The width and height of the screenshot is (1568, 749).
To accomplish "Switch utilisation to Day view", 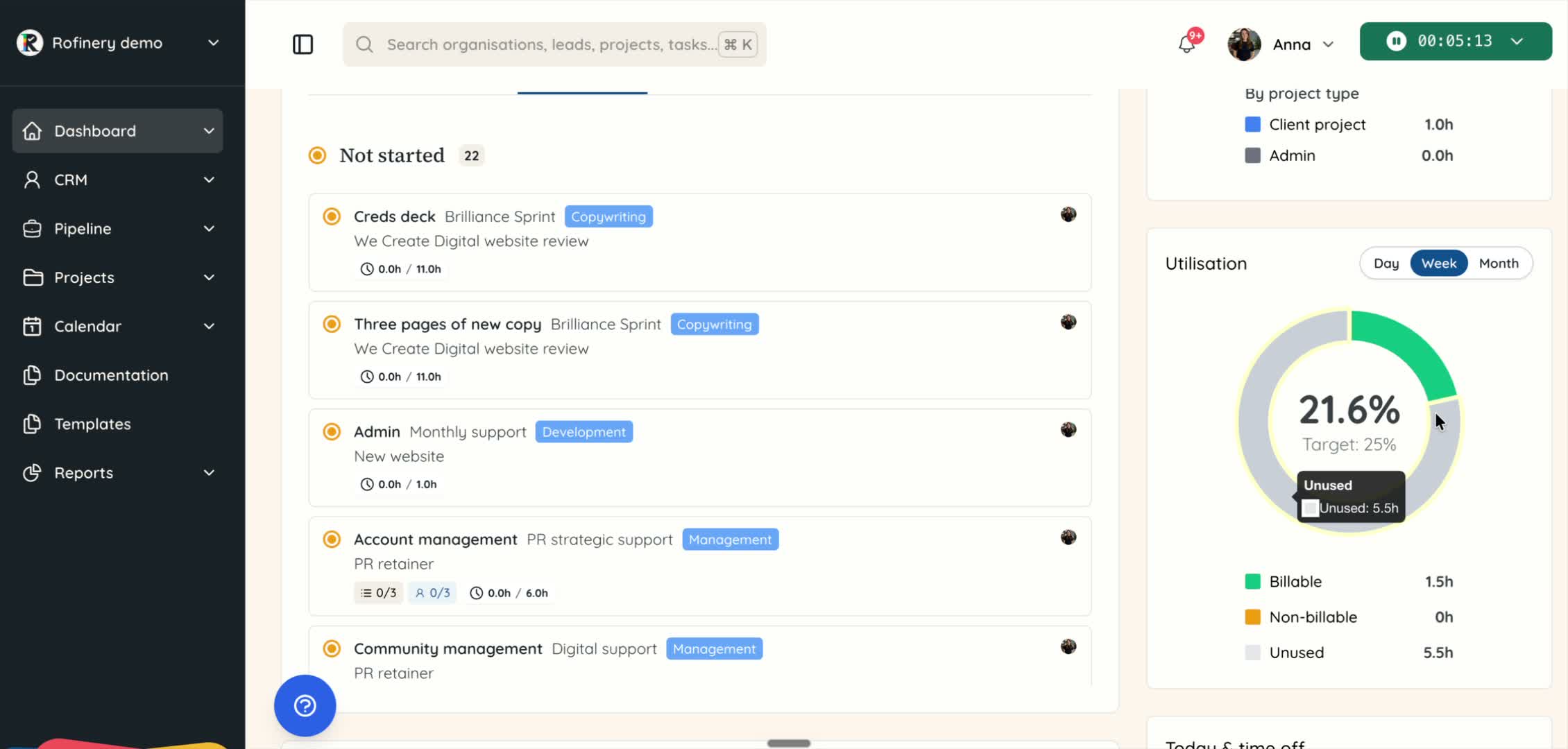I will click(x=1386, y=263).
